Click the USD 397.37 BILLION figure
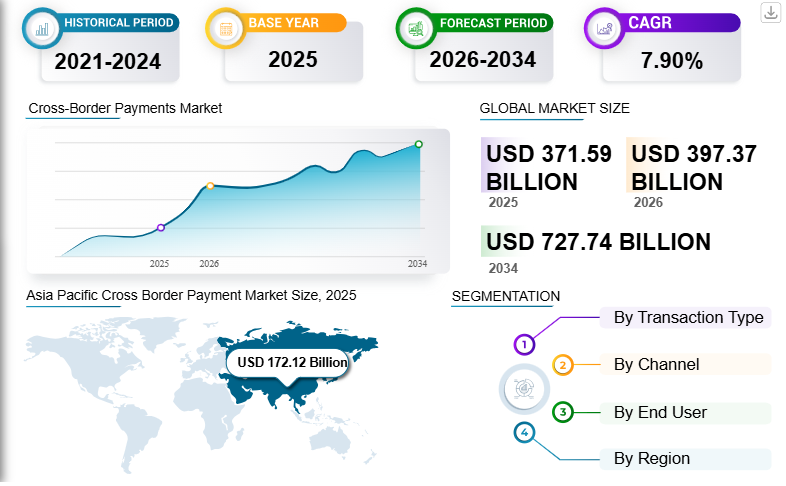Image resolution: width=786 pixels, height=486 pixels. click(x=694, y=167)
